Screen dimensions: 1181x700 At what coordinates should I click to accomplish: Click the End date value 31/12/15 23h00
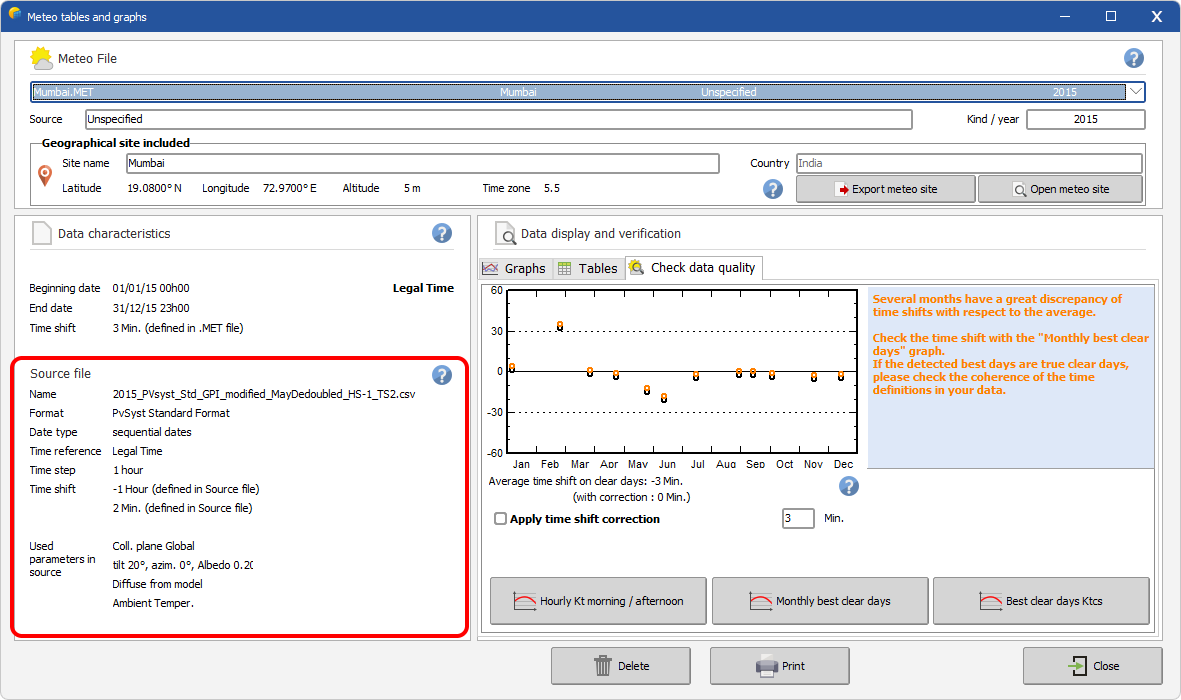(x=151, y=308)
